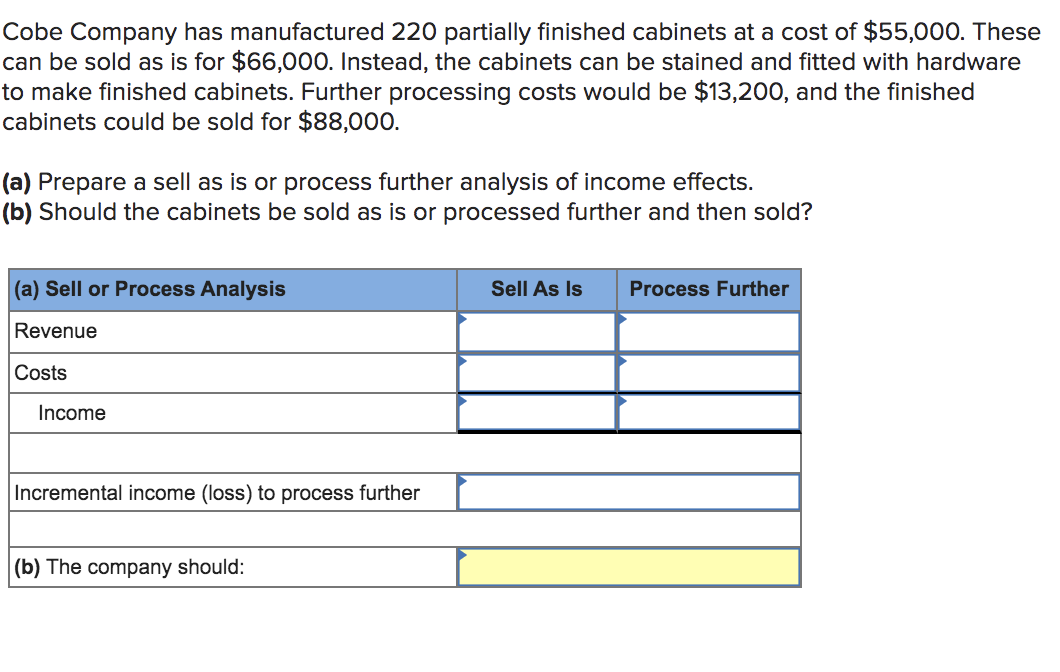This screenshot has height=672, width=1060.
Task: Click blue triangle marker in Costs Sell As Is cell
Action: pyautogui.click(x=462, y=360)
